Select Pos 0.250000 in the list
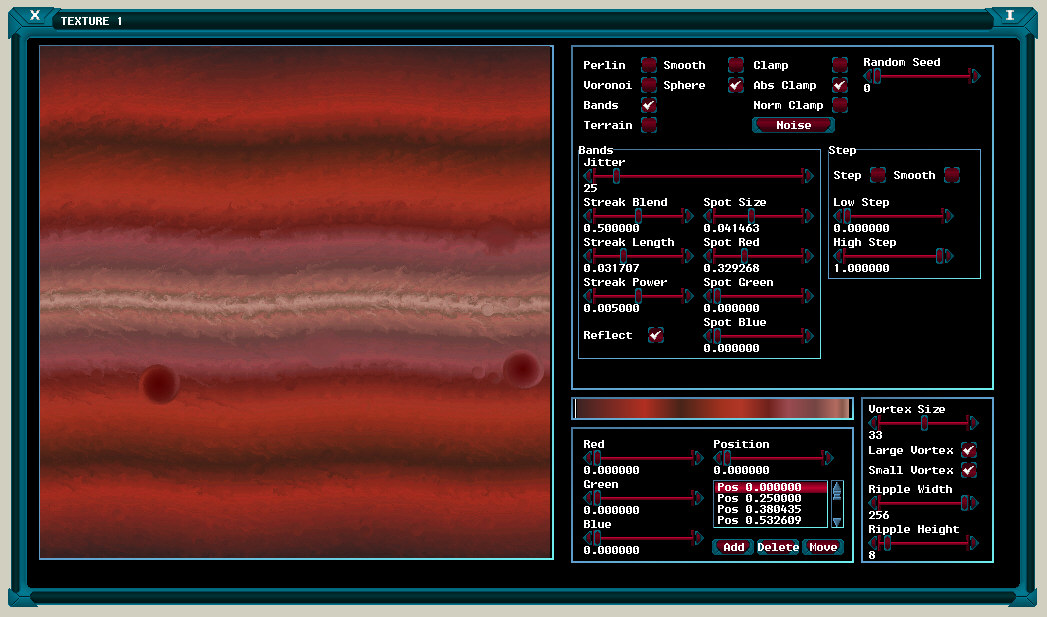The width and height of the screenshot is (1047, 617). point(771,498)
